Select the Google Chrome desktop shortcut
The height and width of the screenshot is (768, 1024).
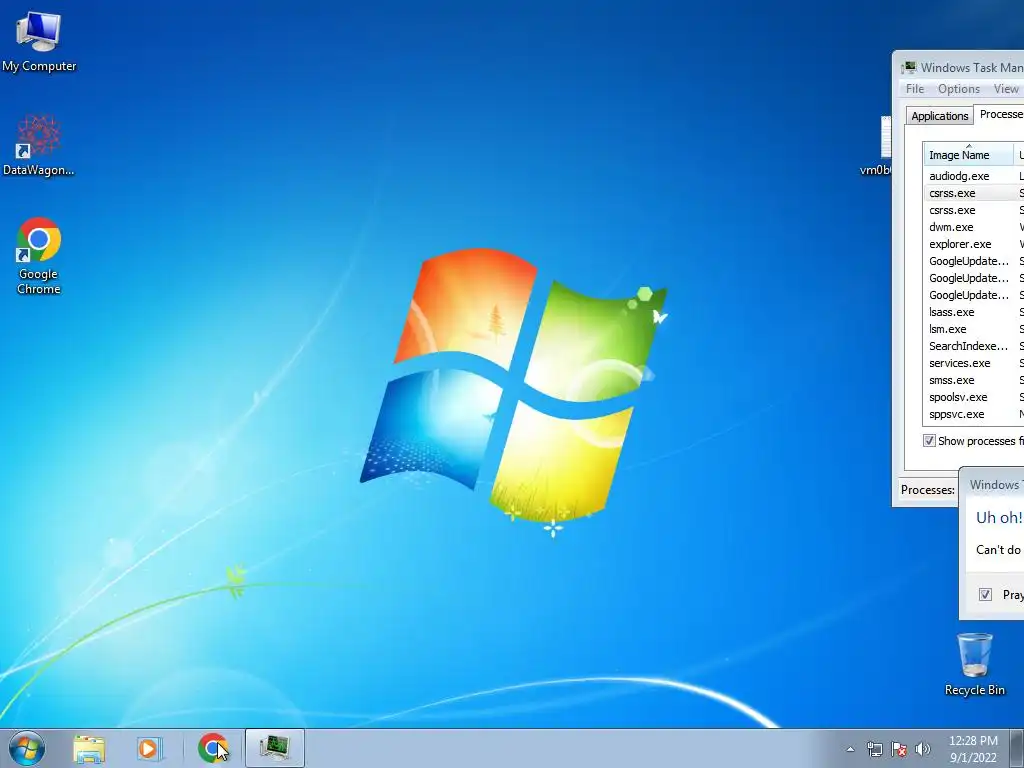pyautogui.click(x=39, y=256)
